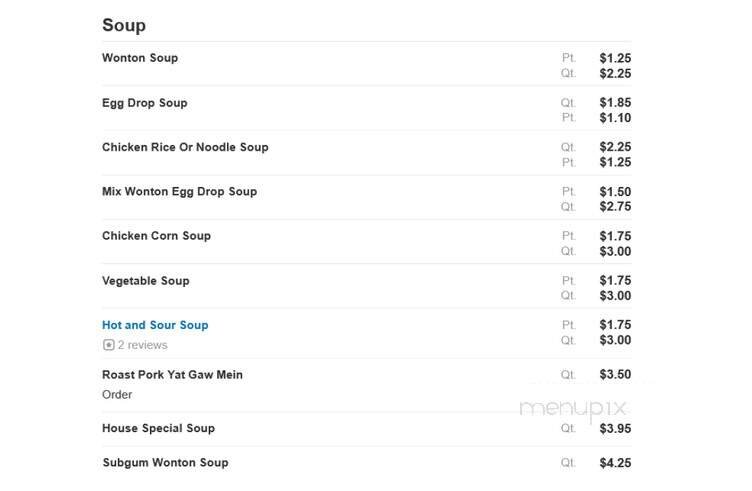
Task: Click the Vegetable Soup item
Action: 145,281
